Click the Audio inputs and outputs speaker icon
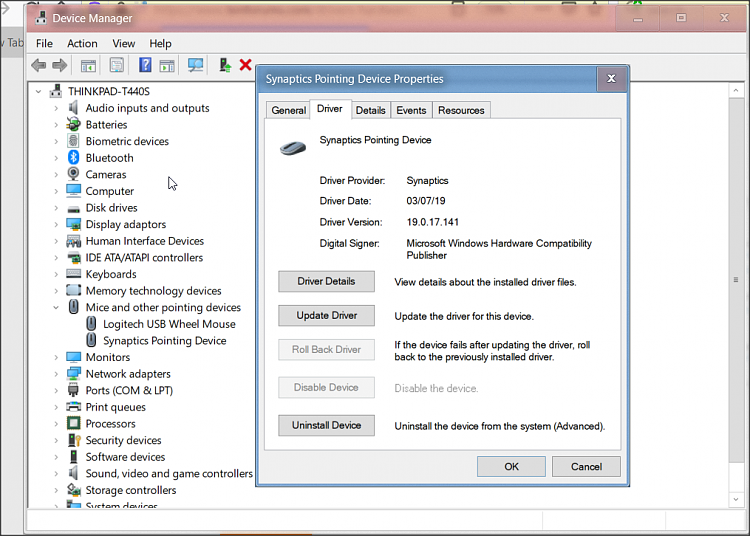The width and height of the screenshot is (750, 536). tap(73, 108)
